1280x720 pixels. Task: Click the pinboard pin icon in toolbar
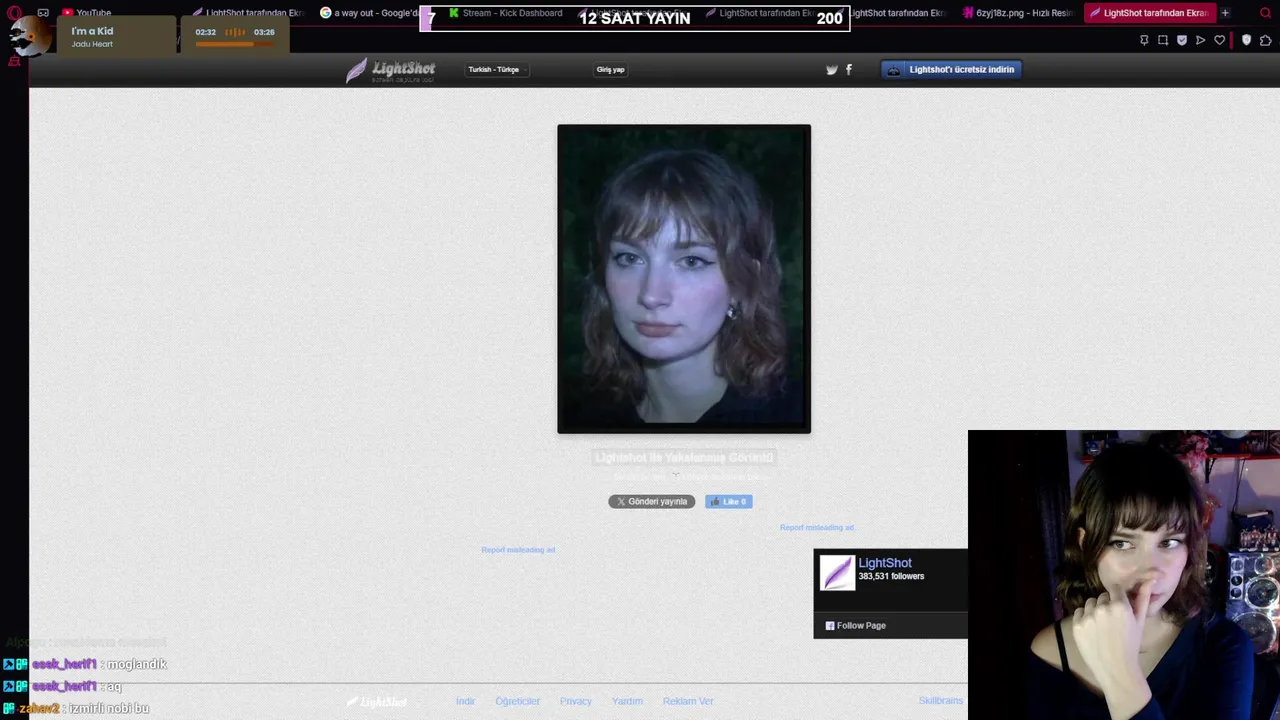coord(1144,40)
